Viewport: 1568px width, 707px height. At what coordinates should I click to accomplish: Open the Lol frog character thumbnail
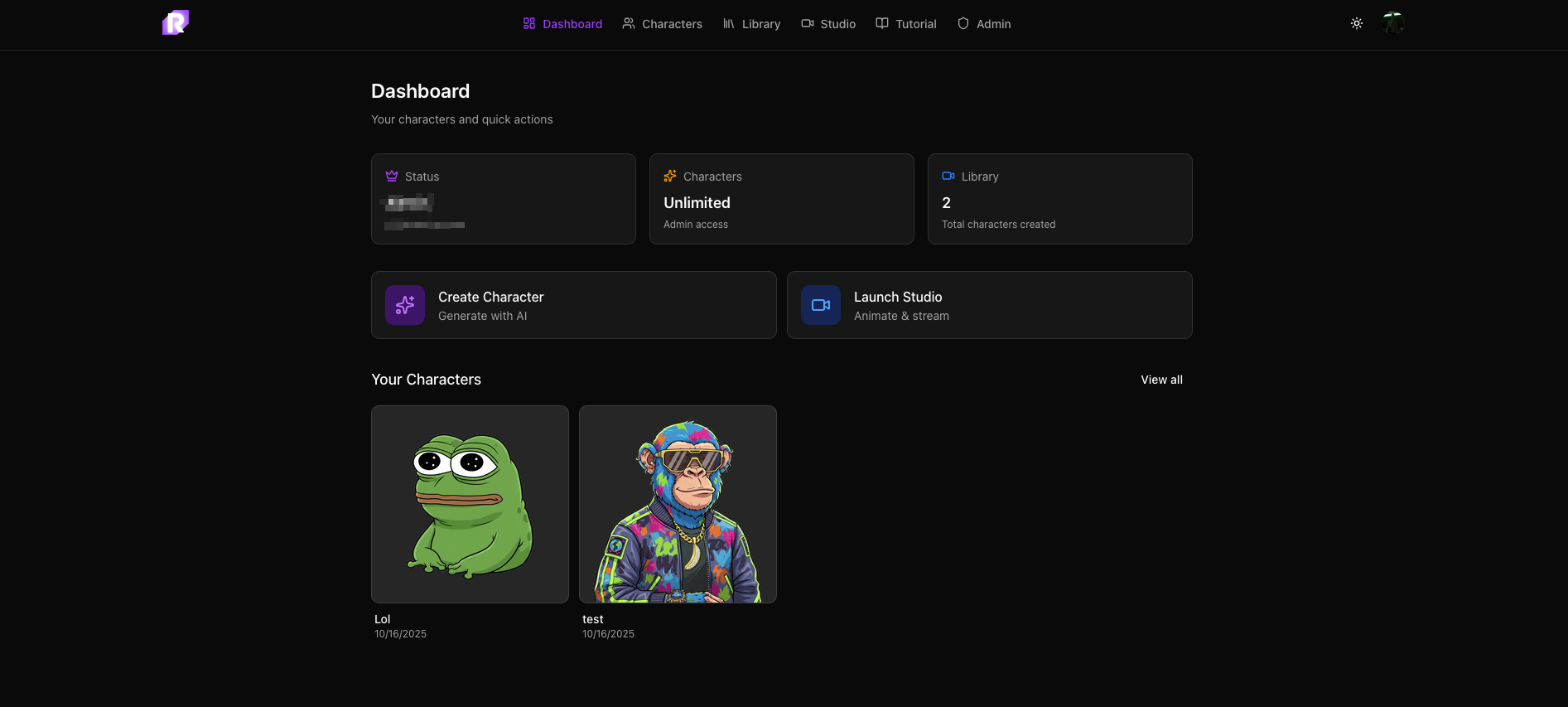[x=470, y=504]
